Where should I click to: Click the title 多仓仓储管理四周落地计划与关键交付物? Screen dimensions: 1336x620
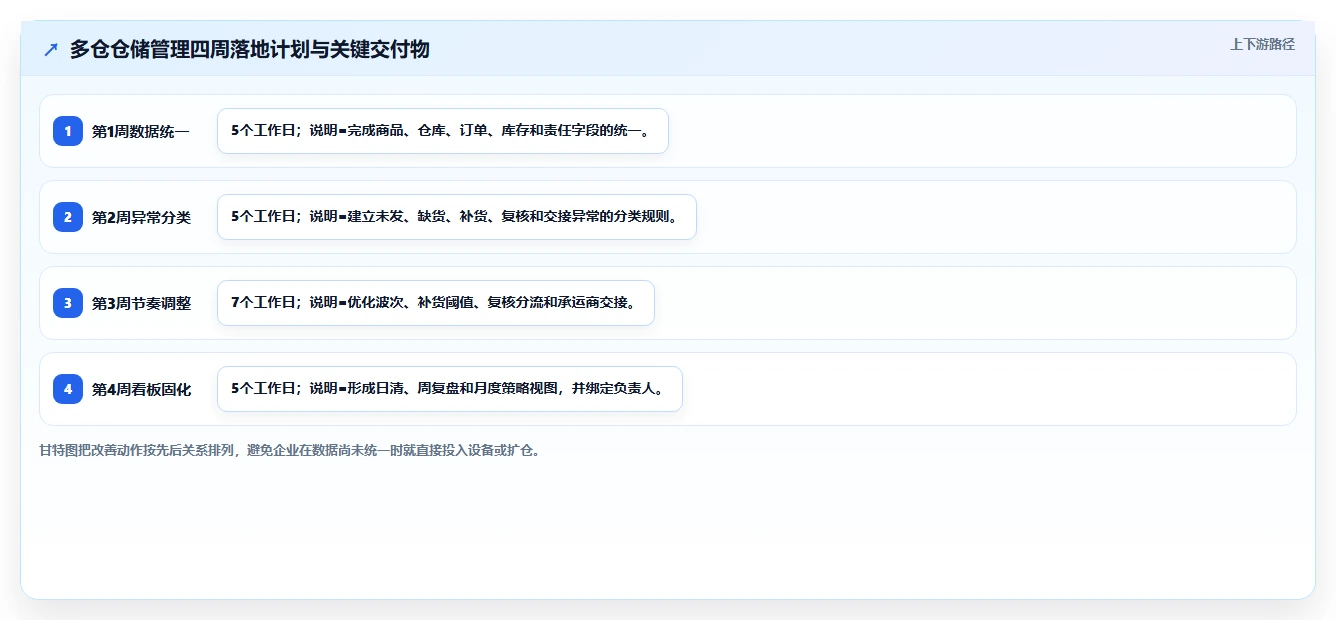coord(250,49)
